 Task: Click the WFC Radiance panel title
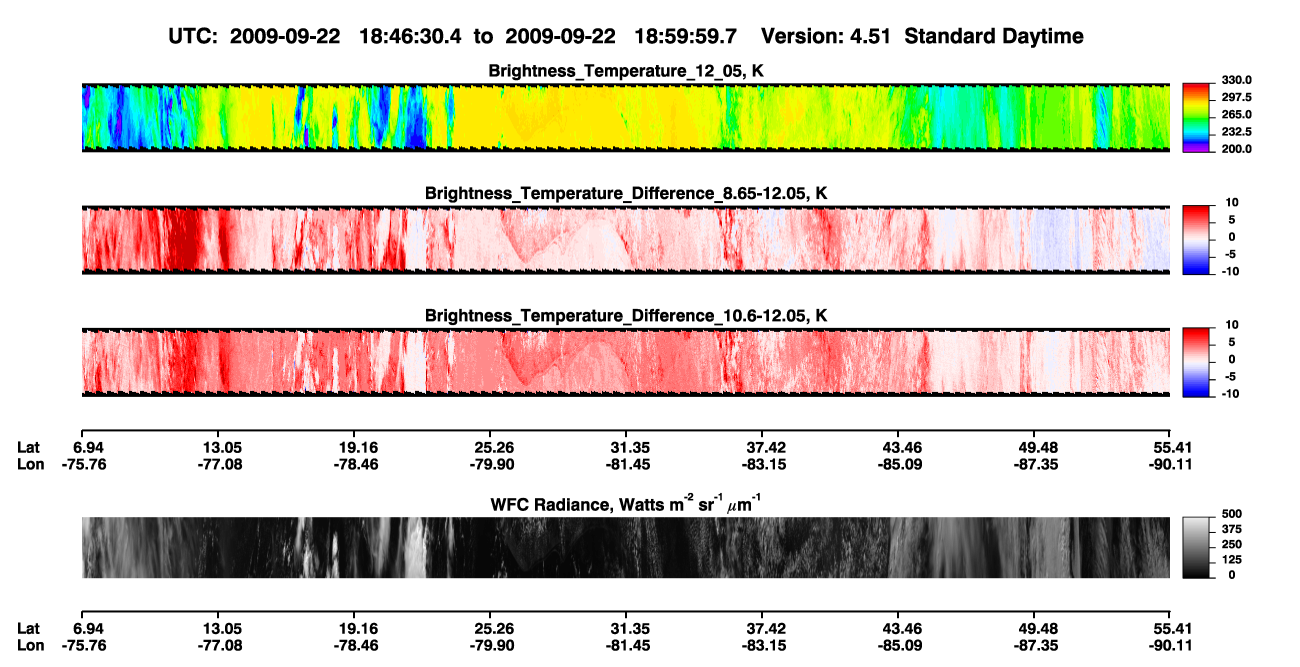point(626,503)
